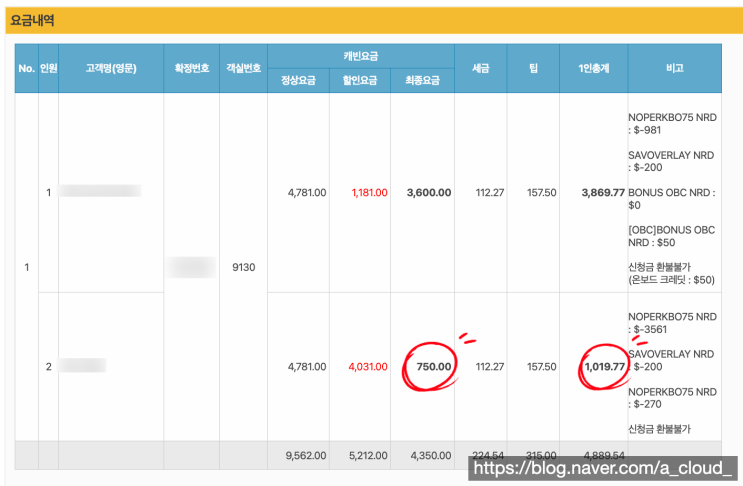Select the 1,019.77 per-person total
Screen dimensions: 743x486
(605, 367)
